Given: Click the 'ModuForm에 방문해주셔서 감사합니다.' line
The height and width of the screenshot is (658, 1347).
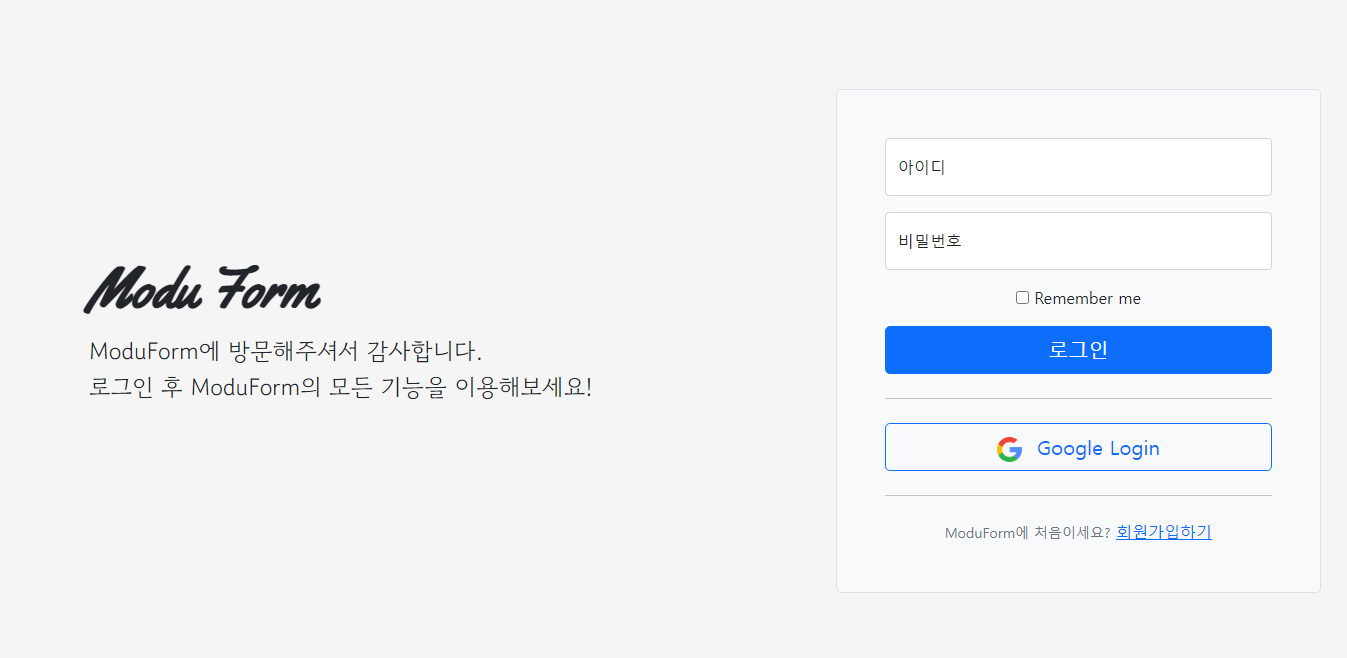Looking at the screenshot, I should pyautogui.click(x=286, y=352).
